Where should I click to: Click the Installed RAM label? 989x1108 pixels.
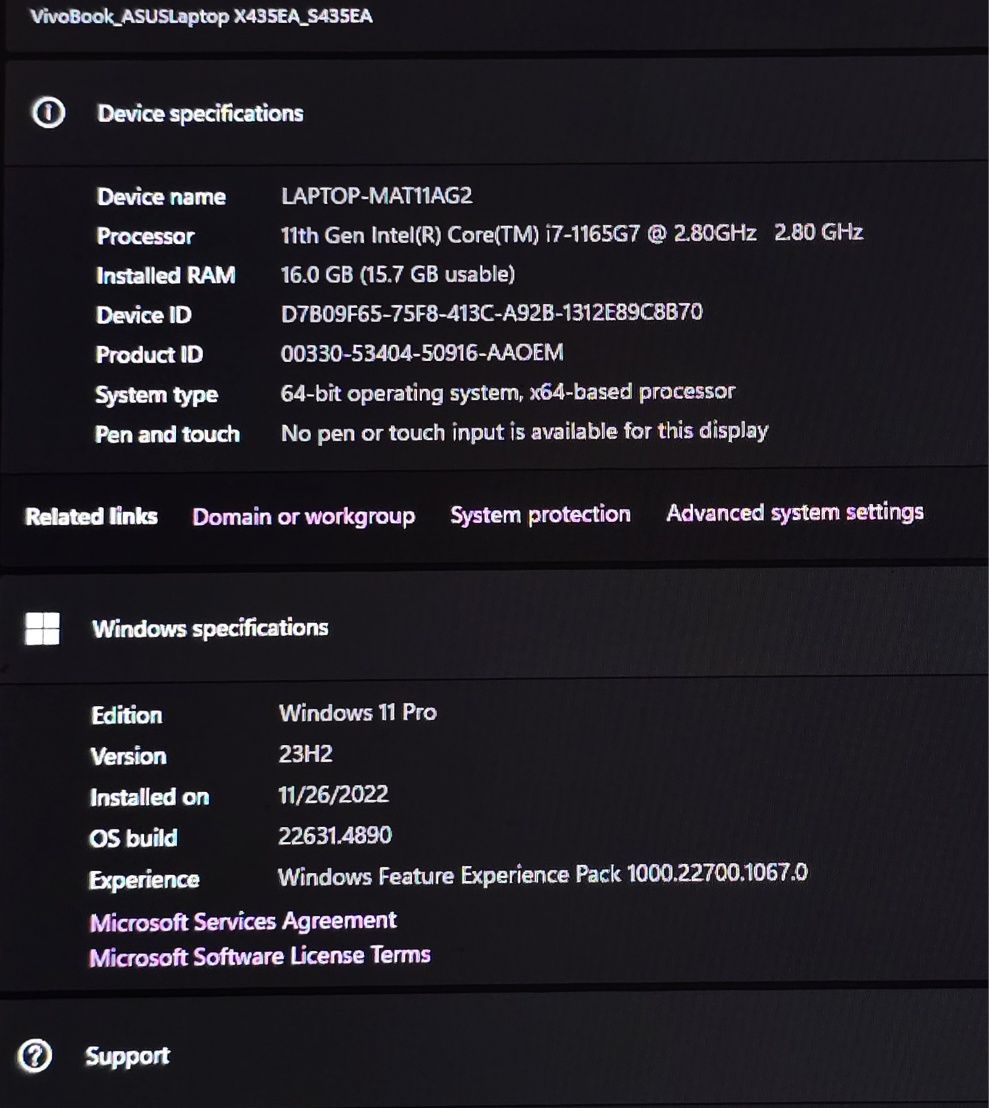coord(165,276)
